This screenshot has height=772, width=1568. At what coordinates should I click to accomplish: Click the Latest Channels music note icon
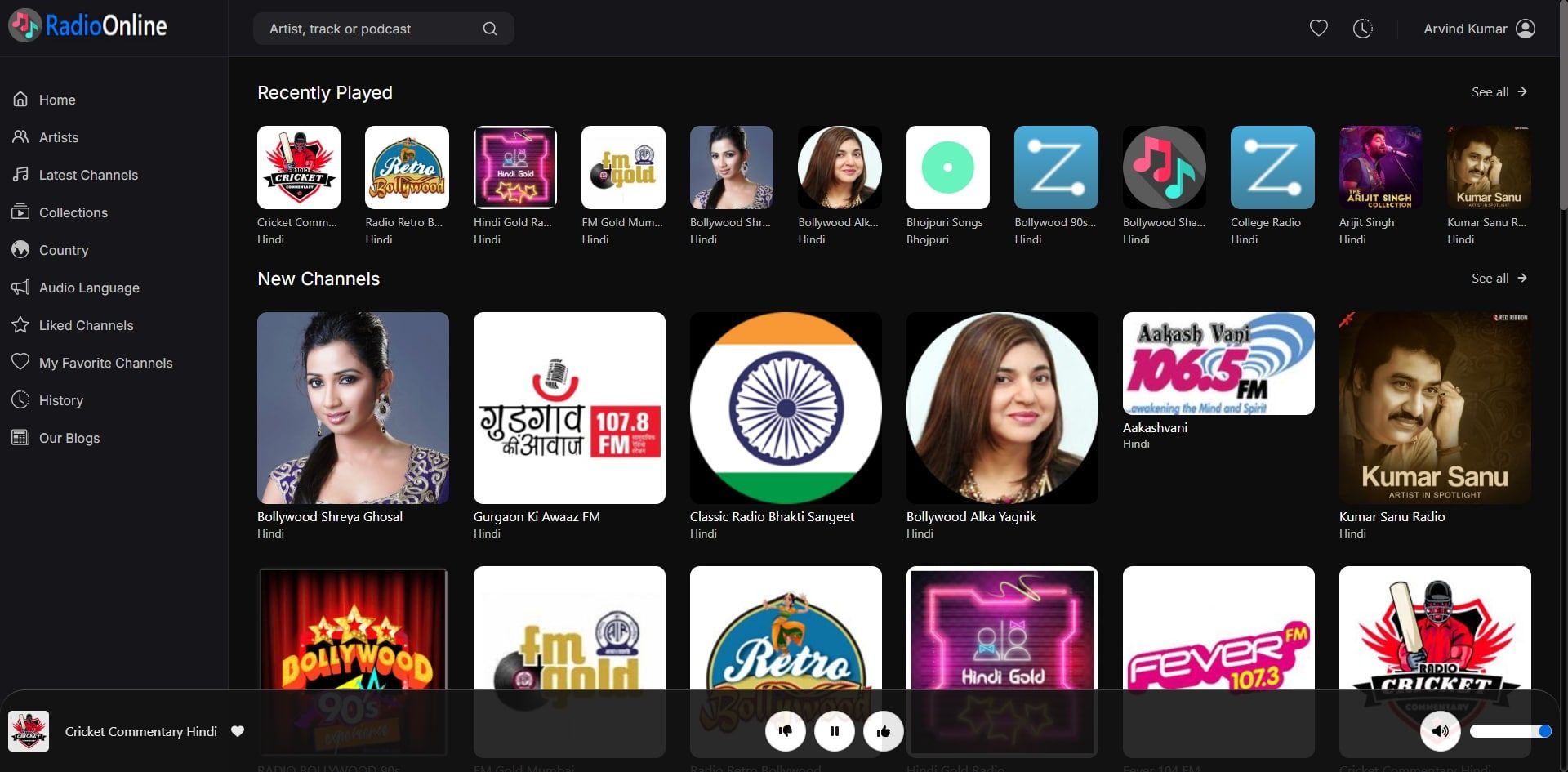20,174
